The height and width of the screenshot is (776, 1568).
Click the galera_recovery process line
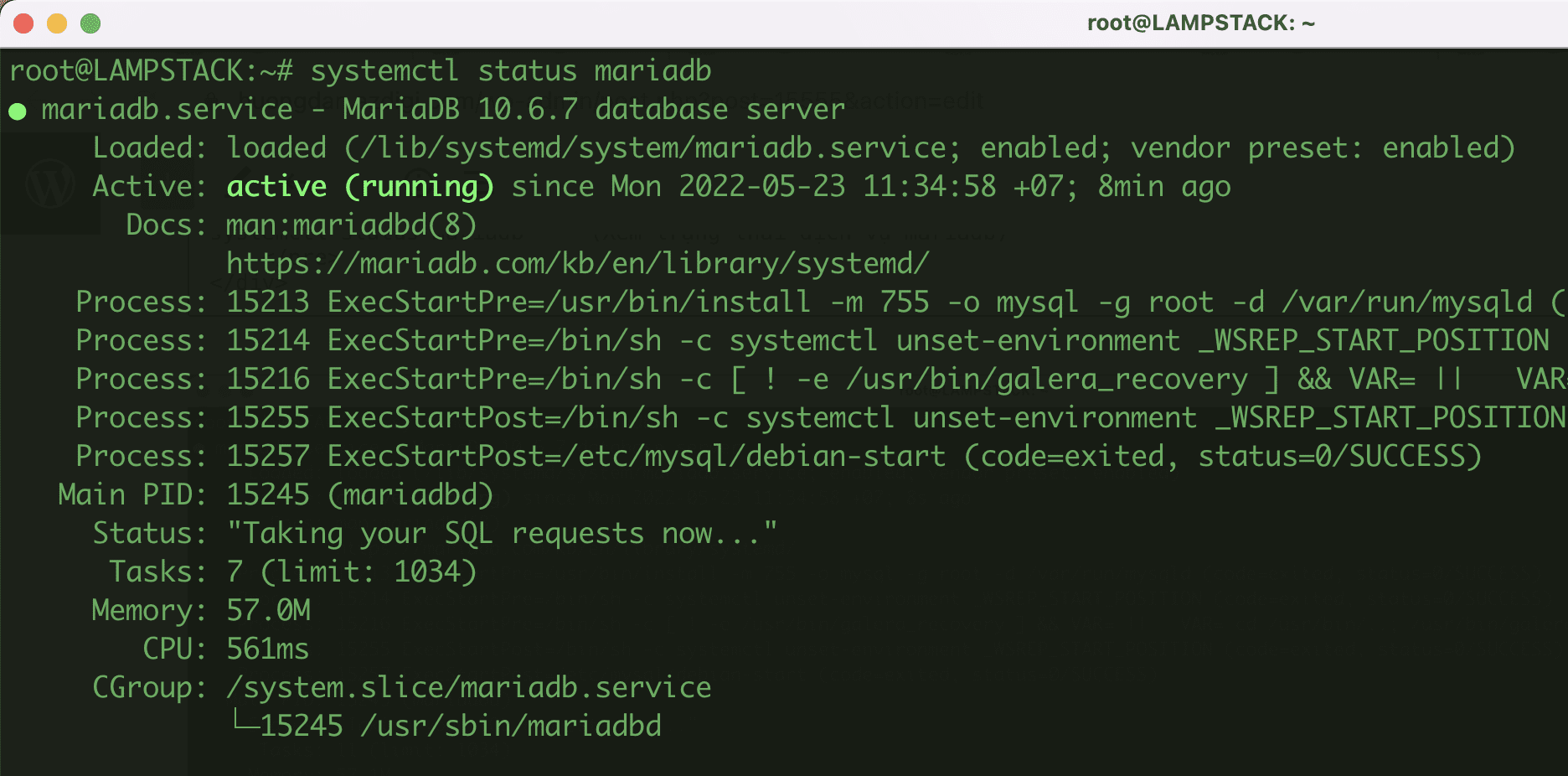pyautogui.click(x=754, y=379)
